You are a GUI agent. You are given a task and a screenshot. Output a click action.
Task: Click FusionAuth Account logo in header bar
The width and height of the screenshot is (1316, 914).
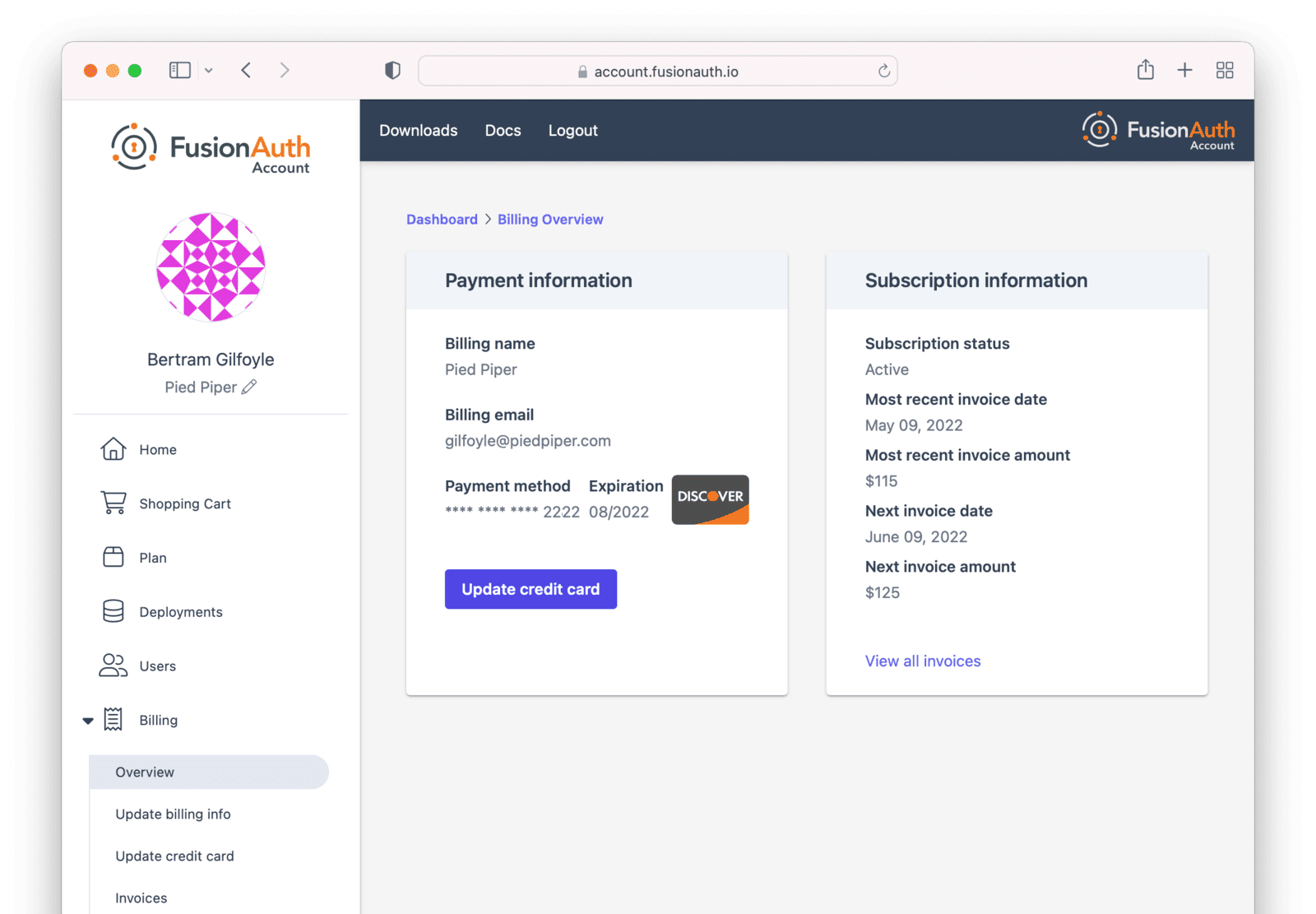[x=1158, y=131]
